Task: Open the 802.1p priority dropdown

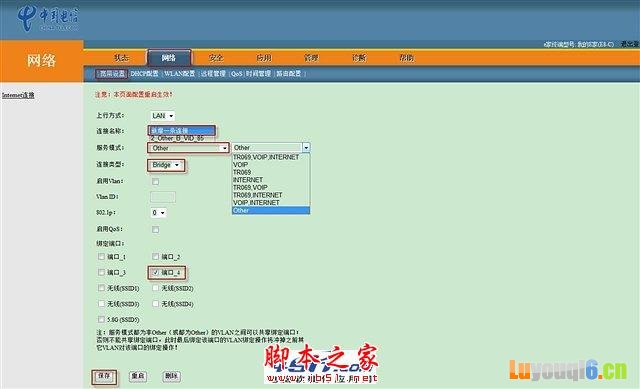Action: 158,213
